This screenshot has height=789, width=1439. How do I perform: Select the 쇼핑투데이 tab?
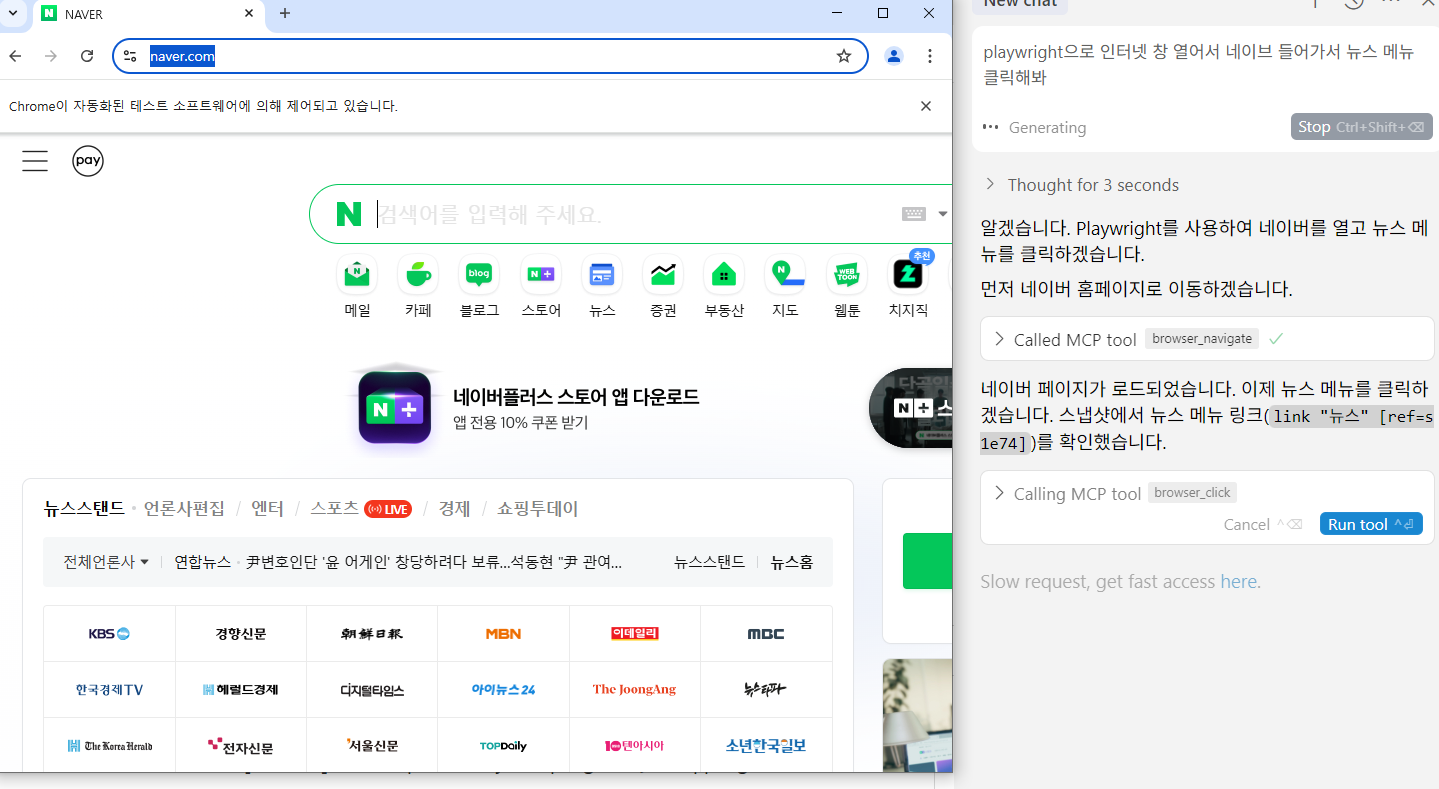click(x=538, y=508)
